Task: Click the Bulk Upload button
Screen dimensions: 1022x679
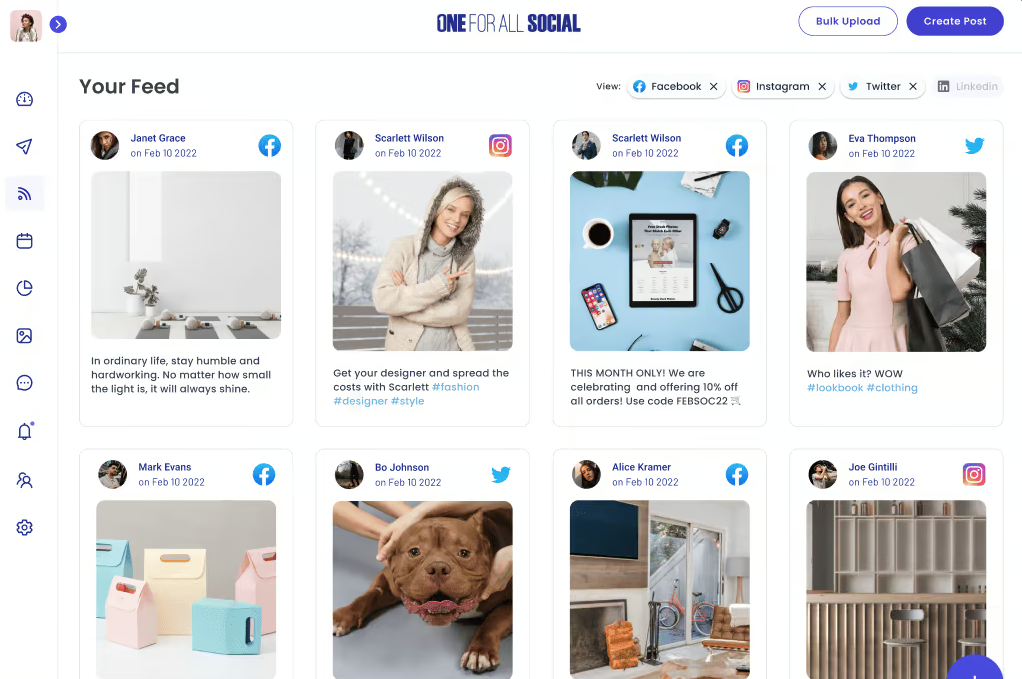Action: pos(848,21)
